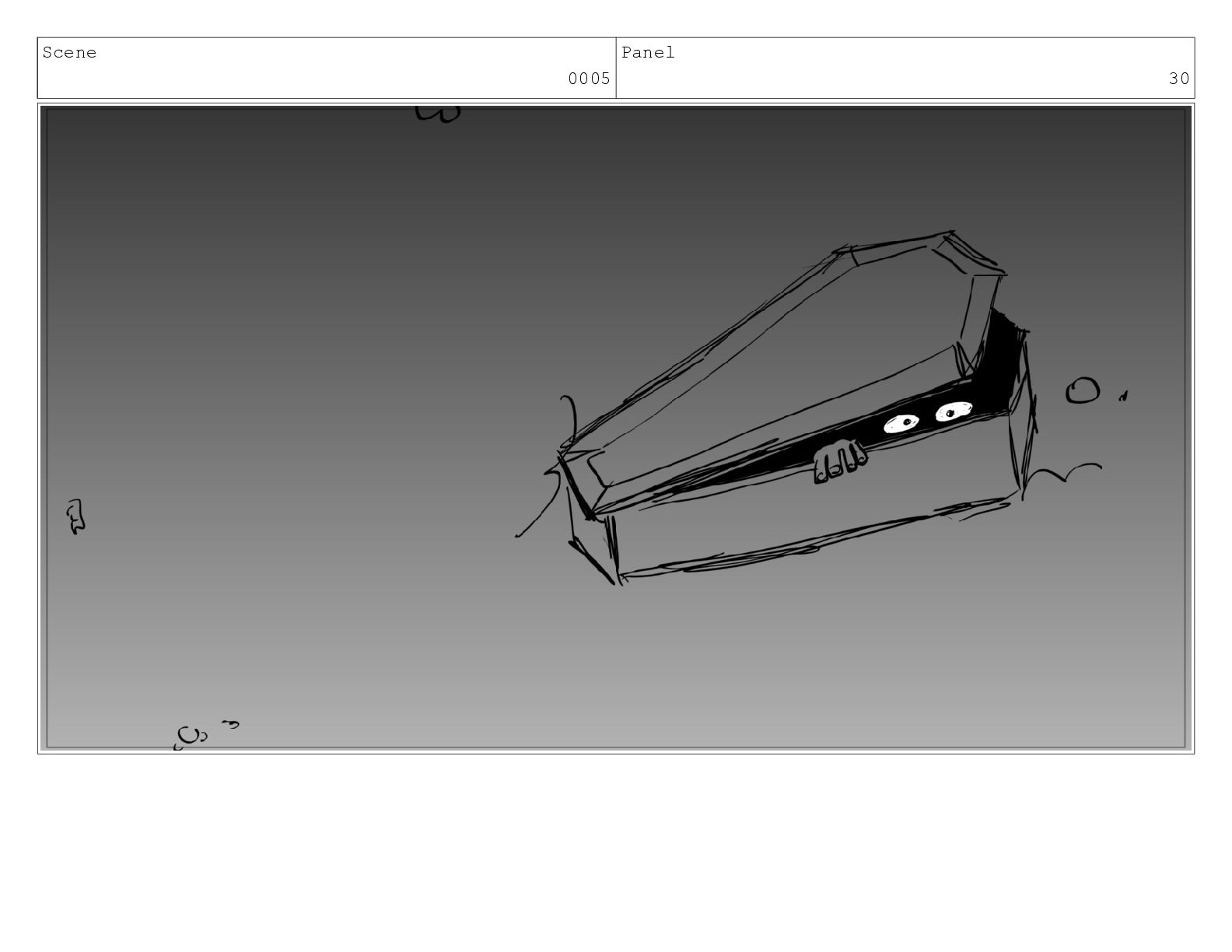Image resolution: width=1232 pixels, height=952 pixels.
Task: Click the panel number "30"
Action: pos(1179,79)
